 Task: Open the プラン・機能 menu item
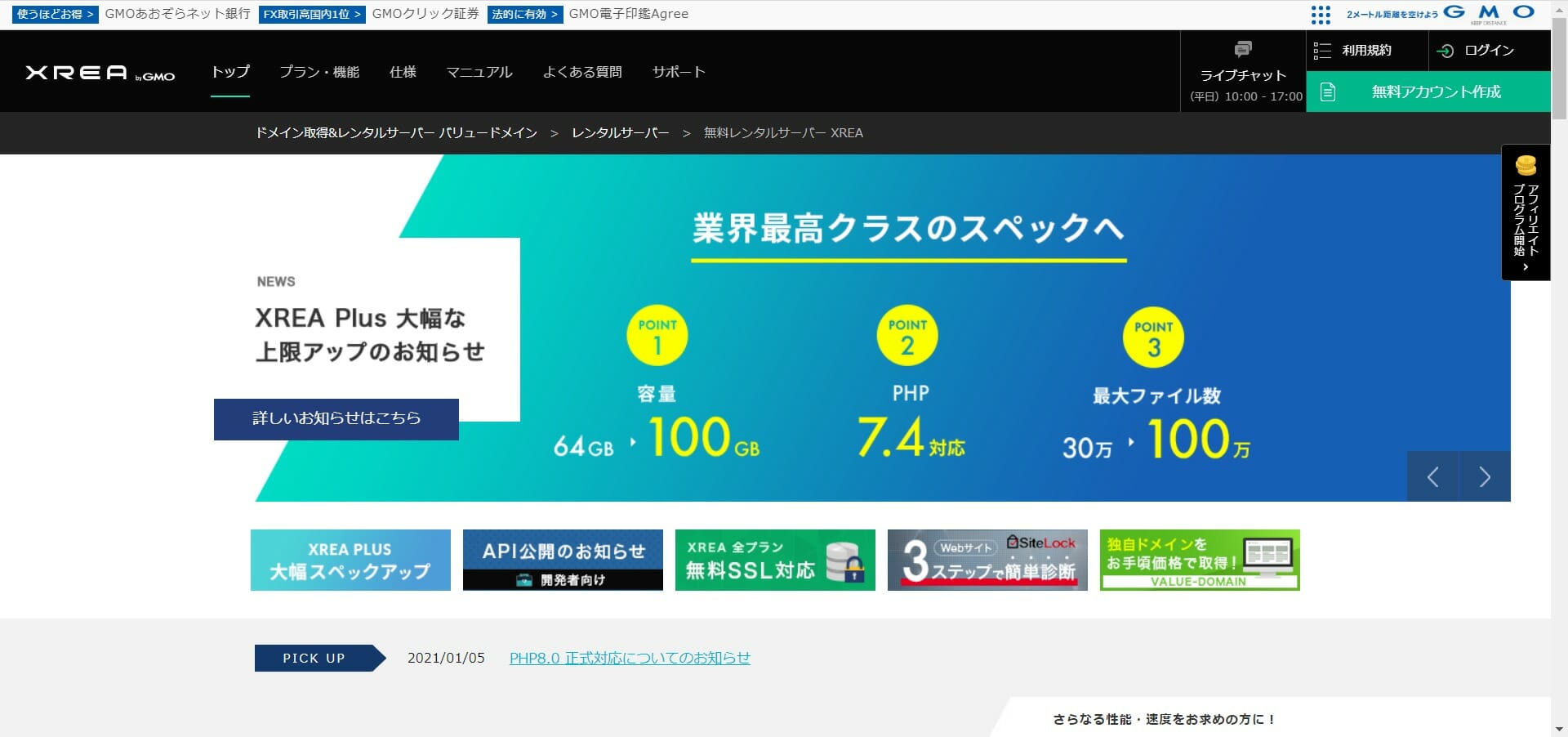click(319, 72)
